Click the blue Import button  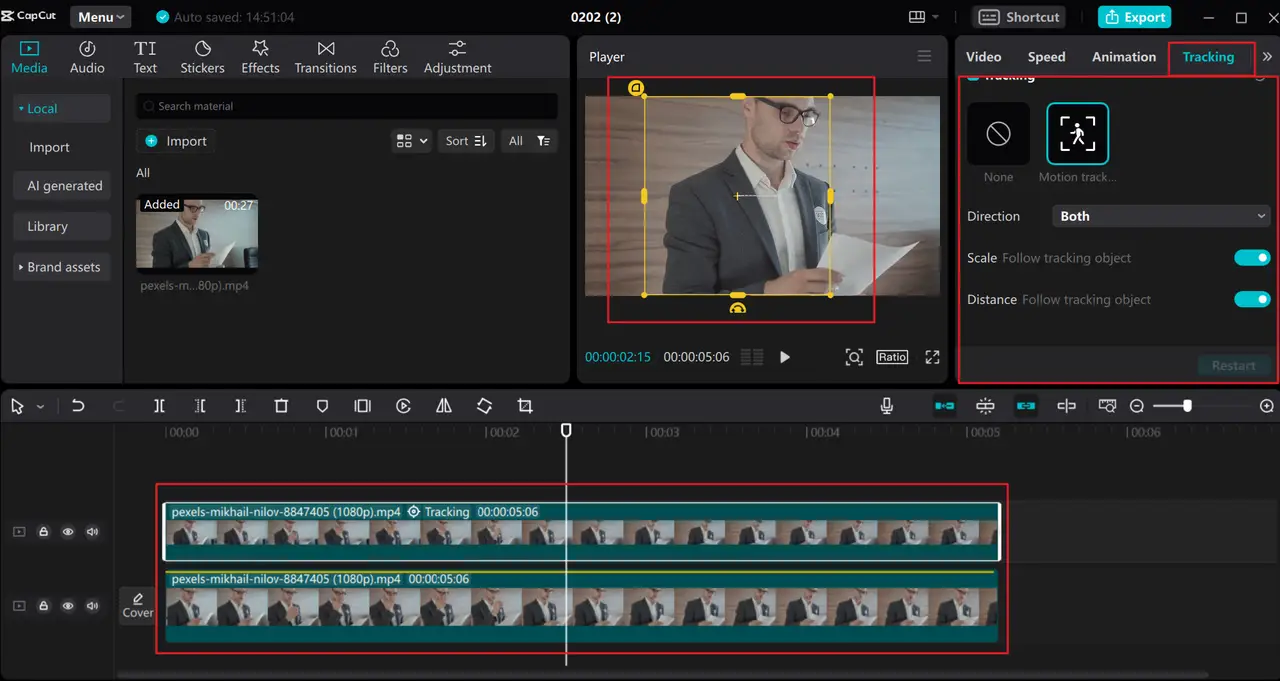point(176,141)
